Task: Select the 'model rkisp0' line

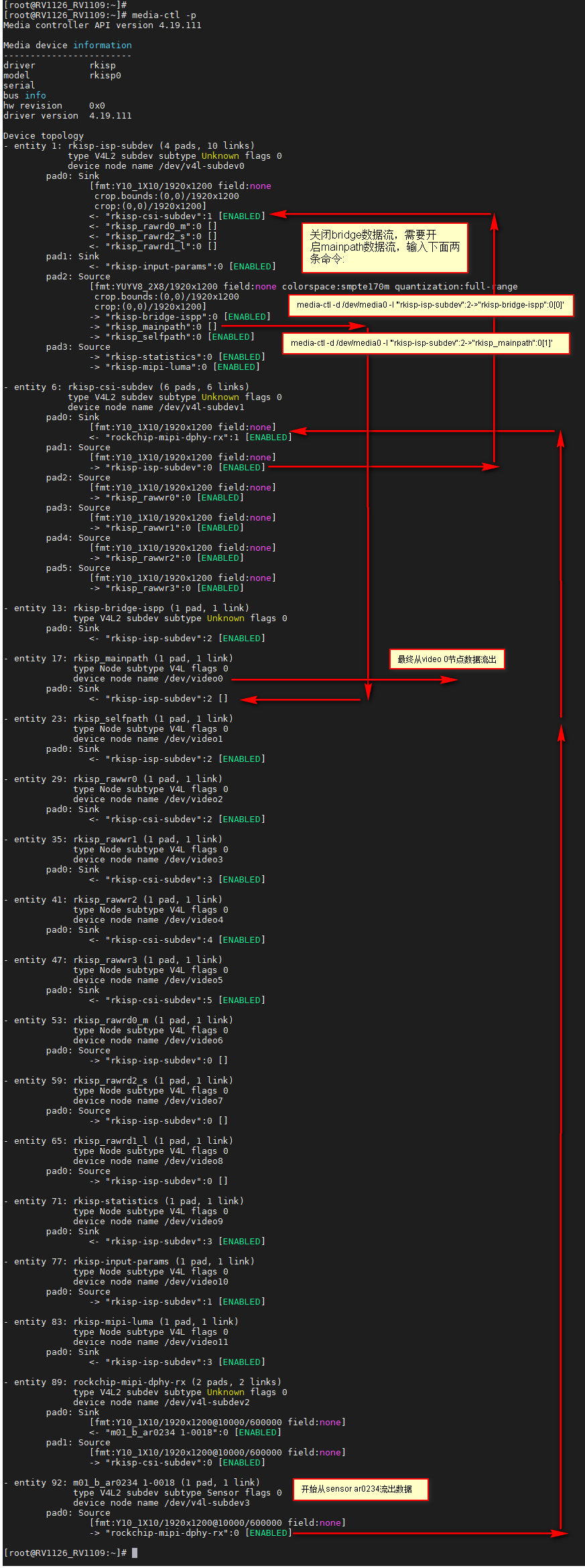Action: click(x=62, y=75)
